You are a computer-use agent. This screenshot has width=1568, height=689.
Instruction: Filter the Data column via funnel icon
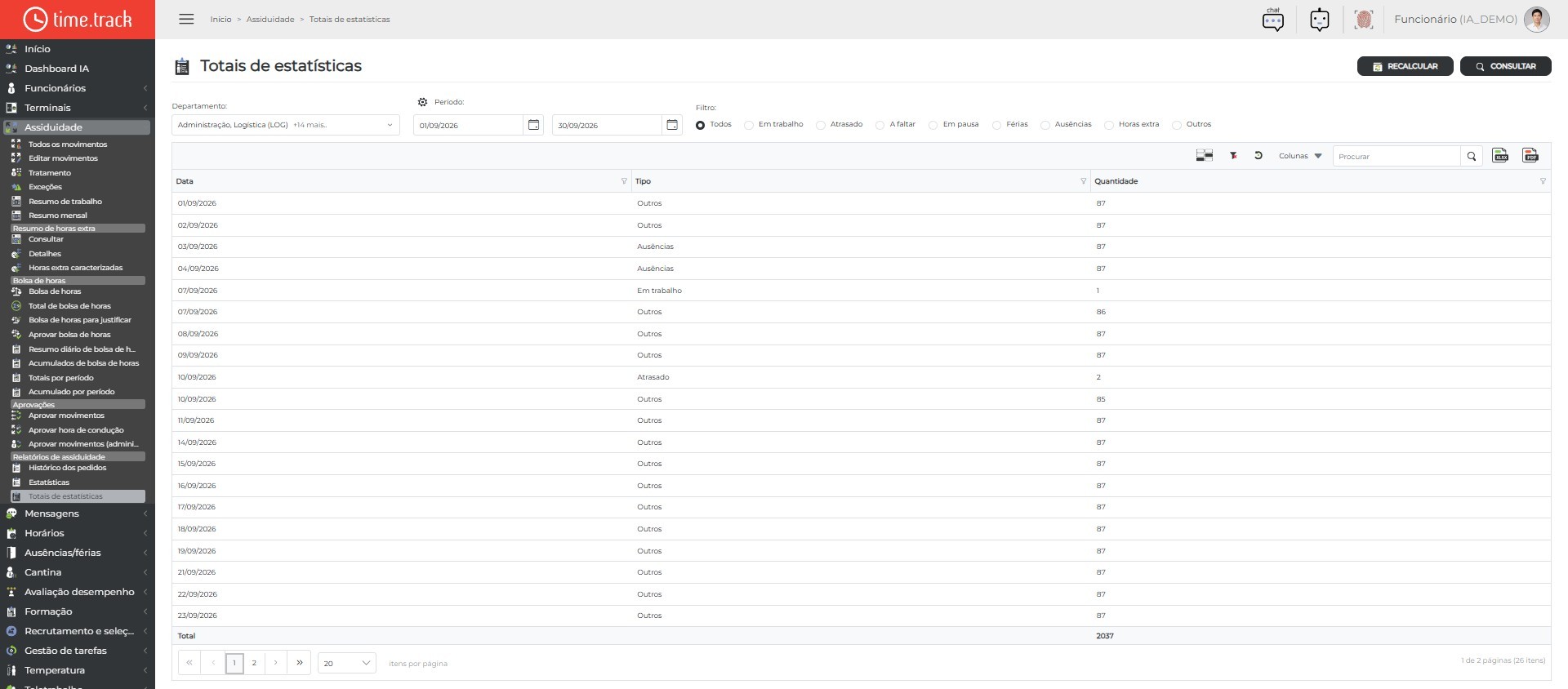[624, 181]
